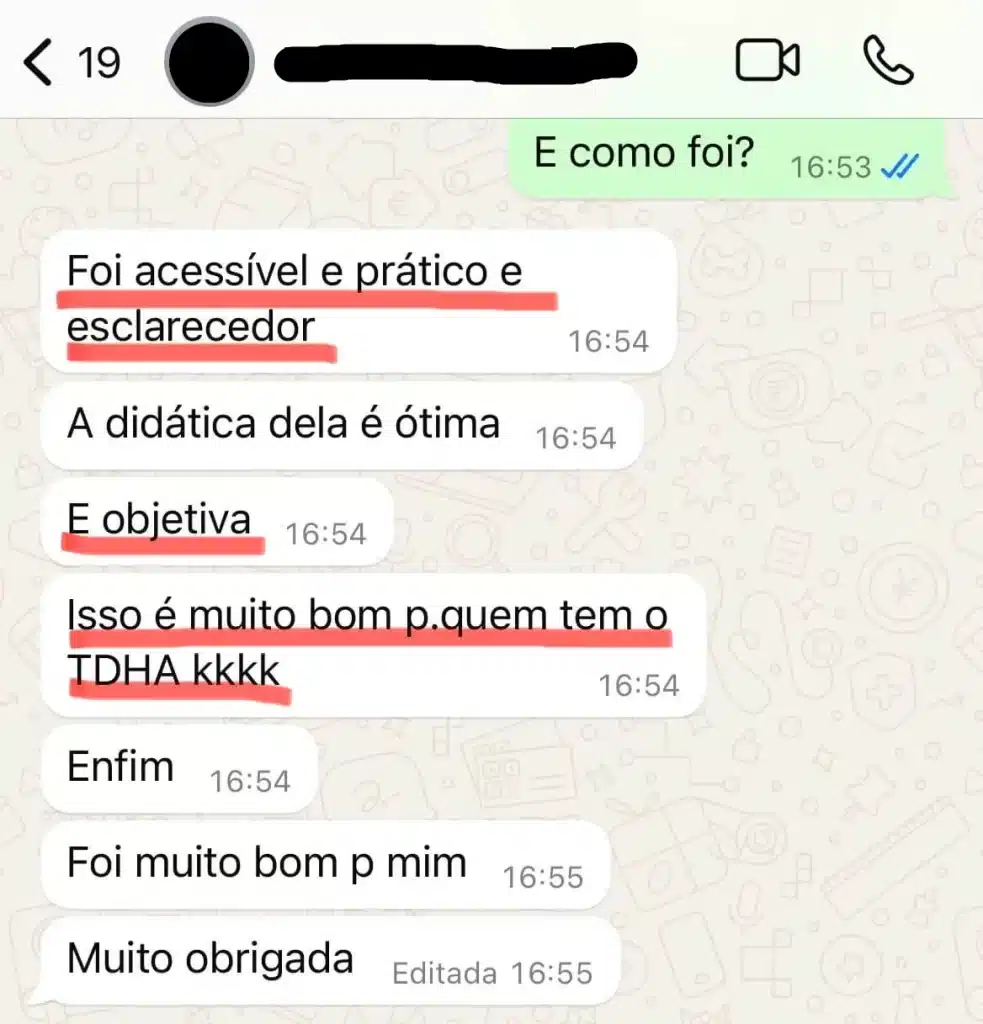
Task: Select the 'Enfim' message bubble
Action: tap(179, 769)
